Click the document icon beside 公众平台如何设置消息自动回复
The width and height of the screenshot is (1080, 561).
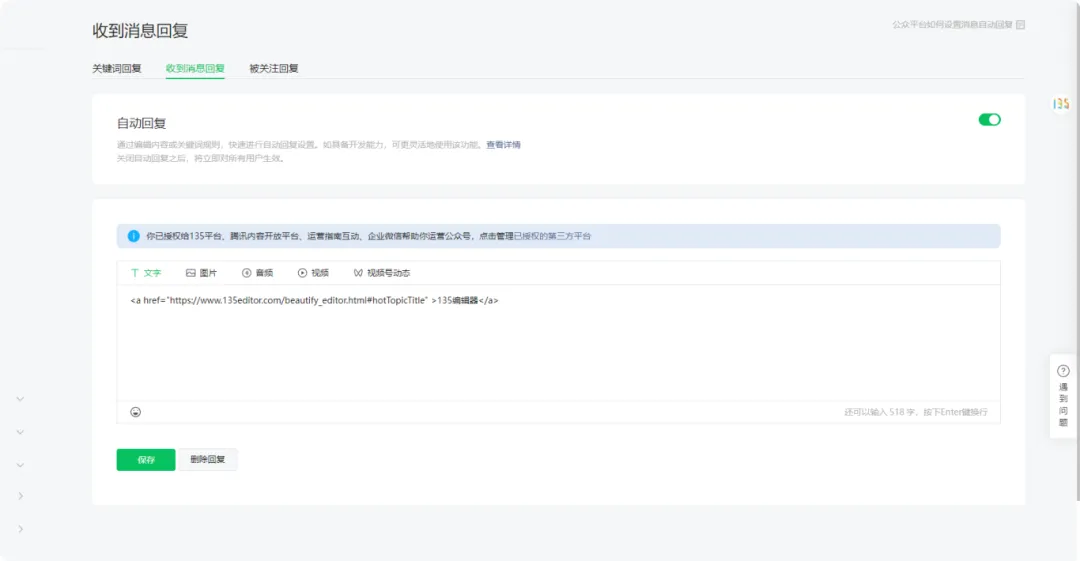(x=1021, y=25)
